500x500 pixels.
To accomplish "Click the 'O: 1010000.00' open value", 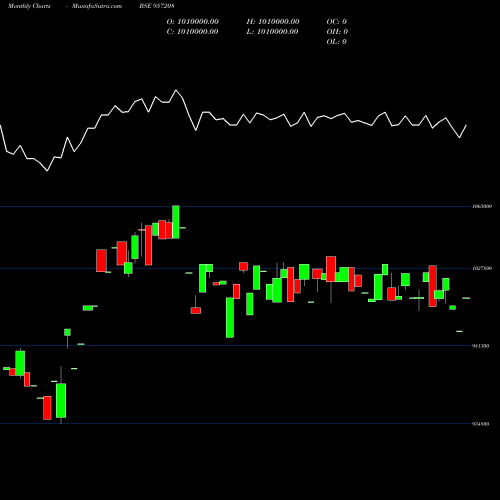I will [x=193, y=22].
